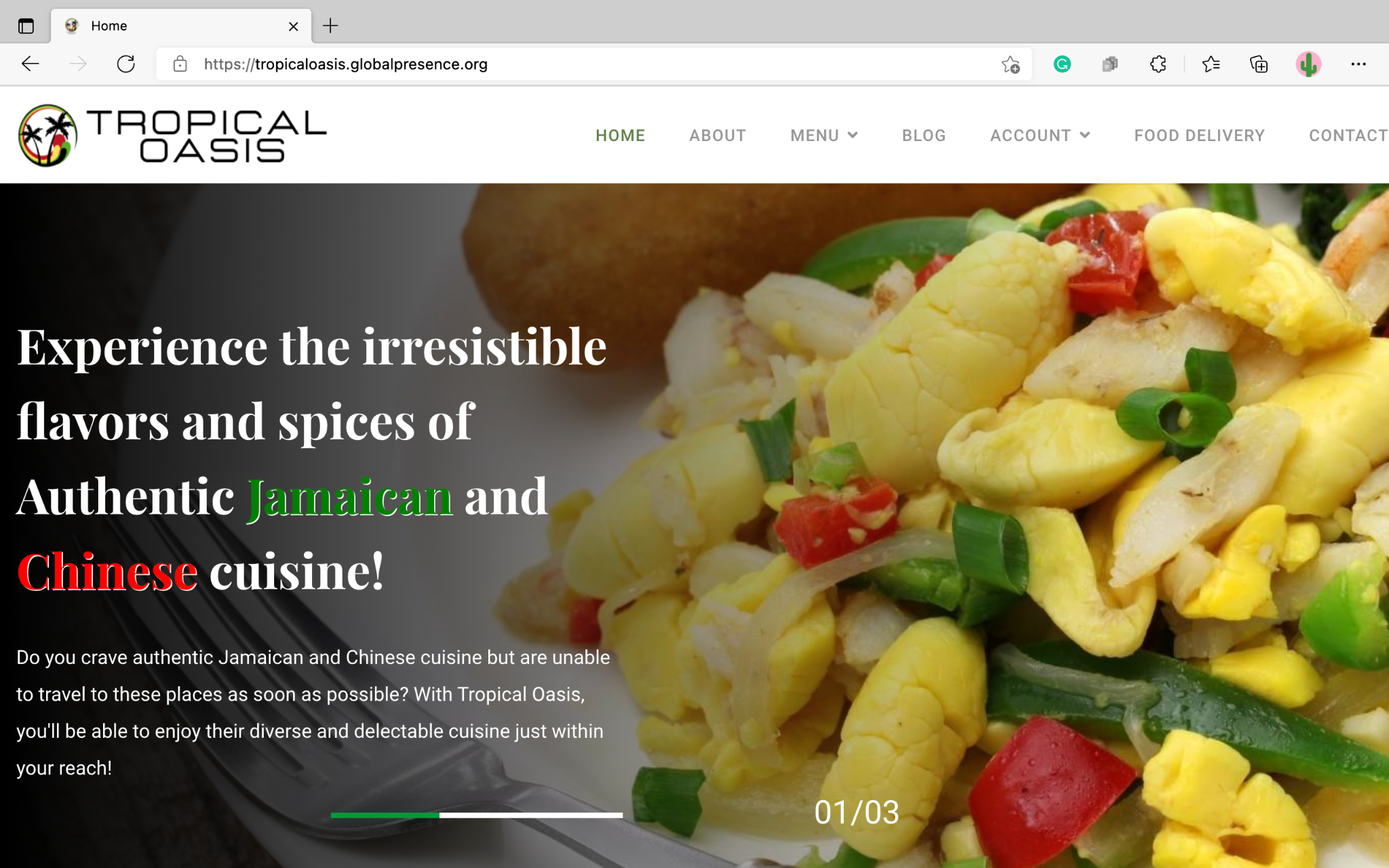Open the Favorites list icon
Viewport: 1389px width, 868px height.
pos(1211,64)
